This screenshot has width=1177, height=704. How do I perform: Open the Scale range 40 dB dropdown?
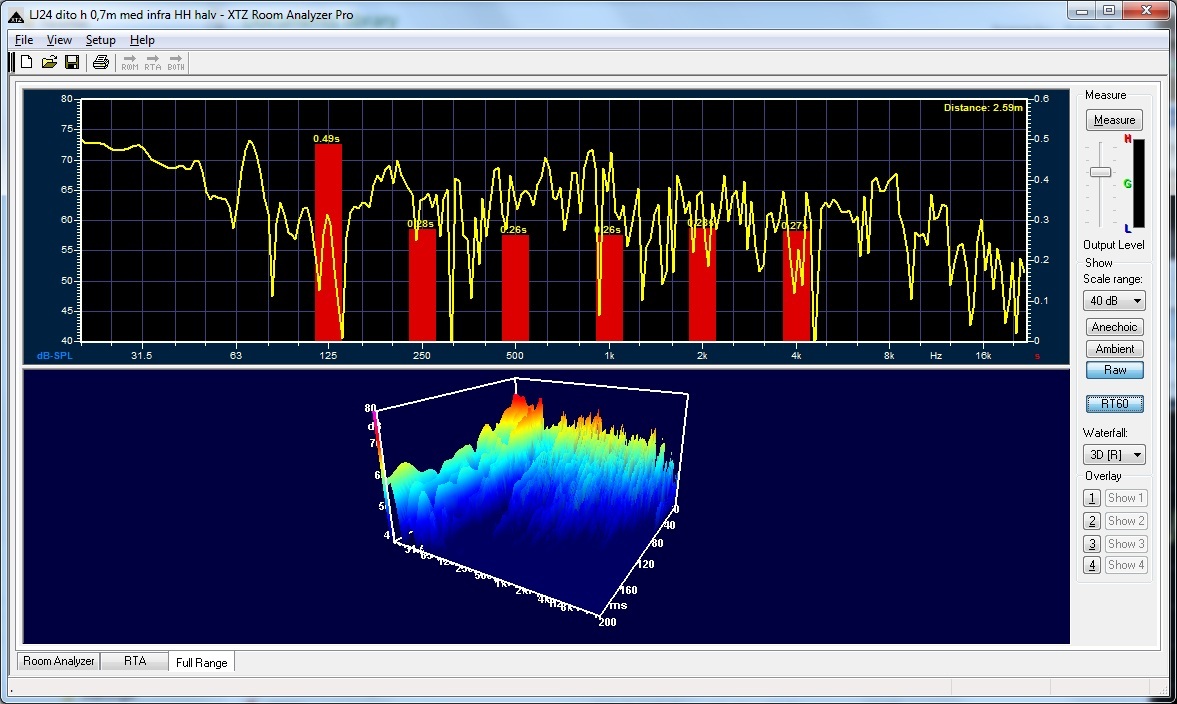pos(1114,301)
